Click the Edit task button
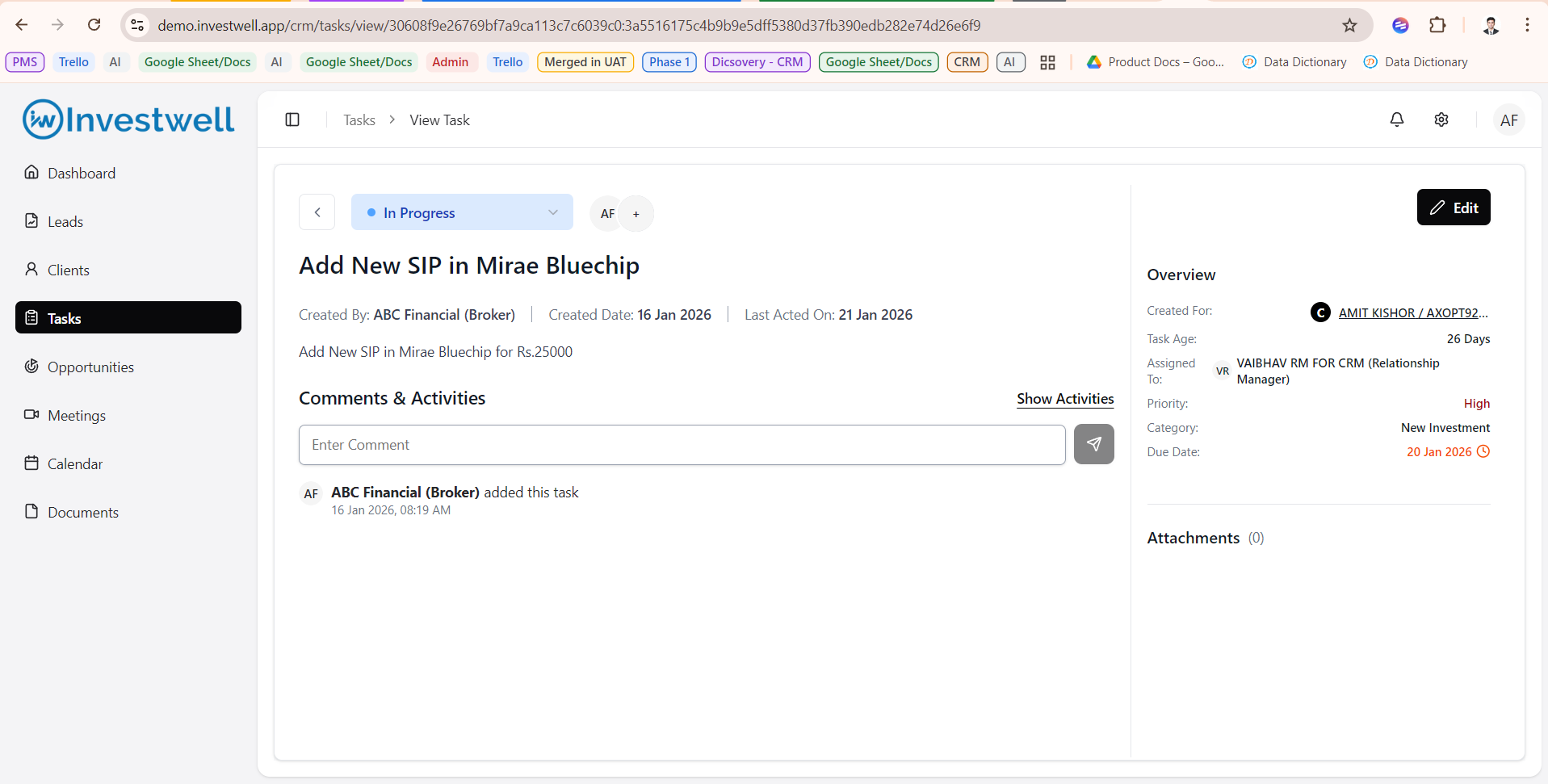 1454,208
